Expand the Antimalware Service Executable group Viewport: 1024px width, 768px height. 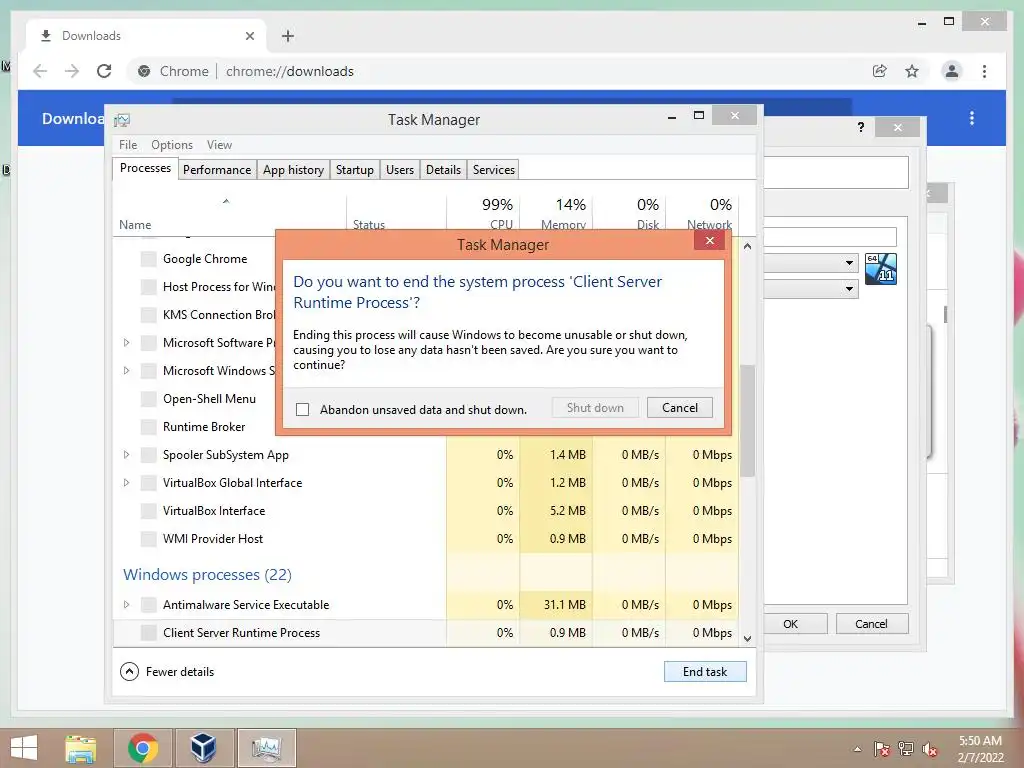point(127,605)
